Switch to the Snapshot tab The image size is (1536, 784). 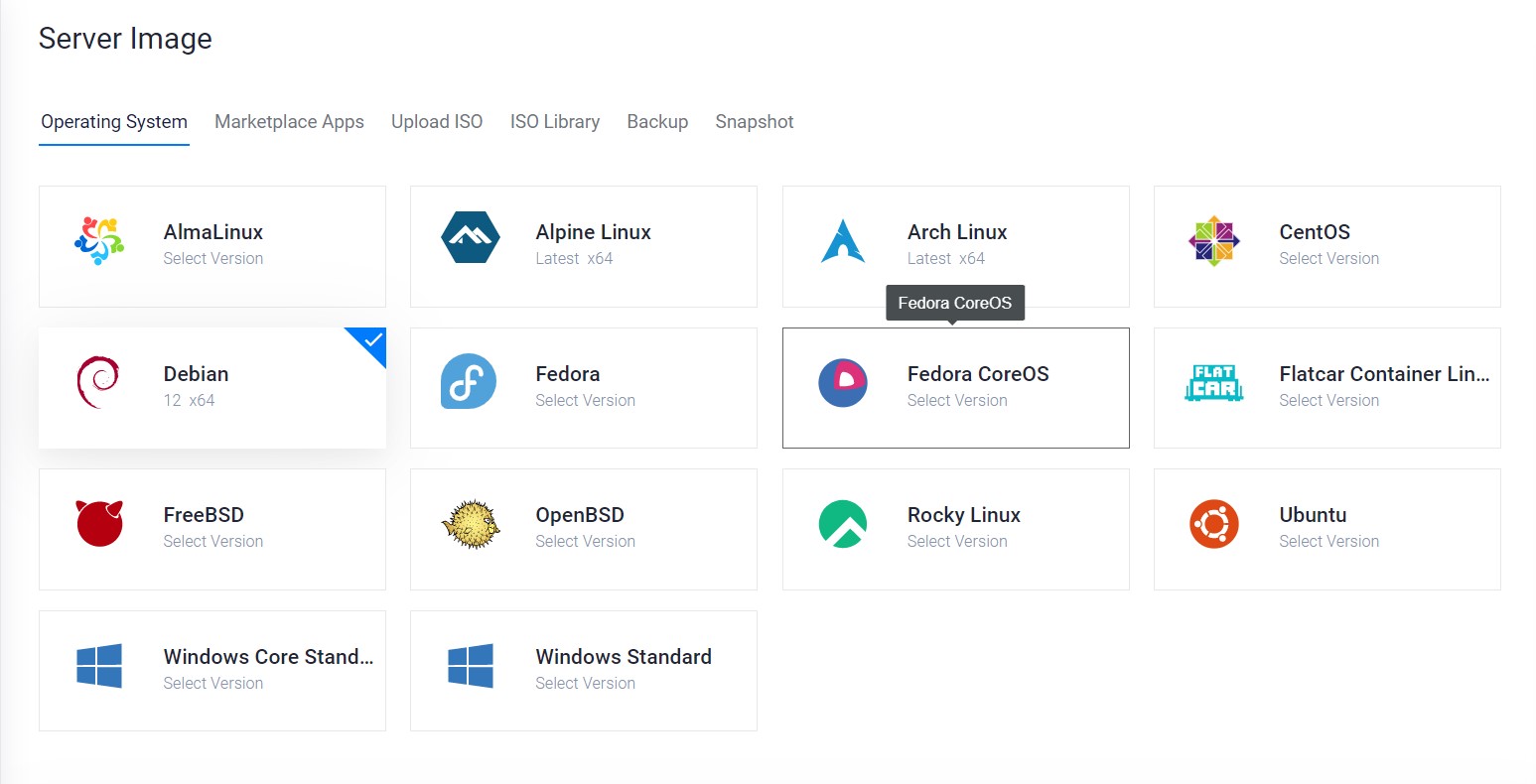coord(755,122)
